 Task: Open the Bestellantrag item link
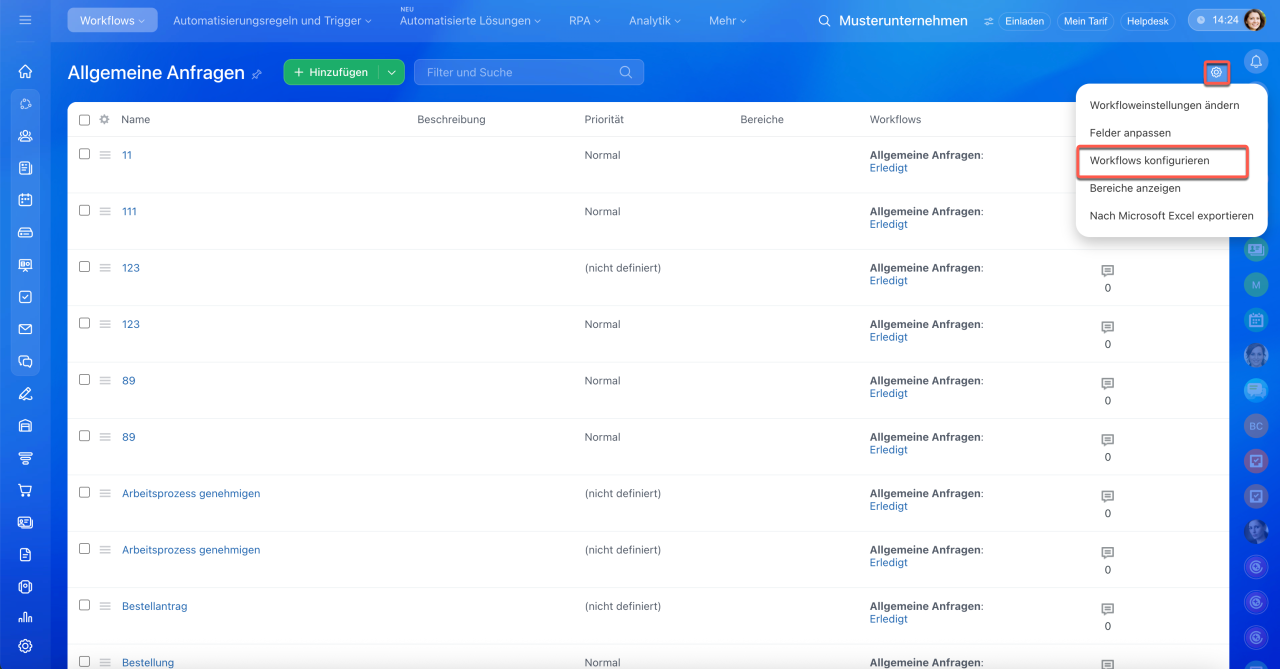point(154,606)
